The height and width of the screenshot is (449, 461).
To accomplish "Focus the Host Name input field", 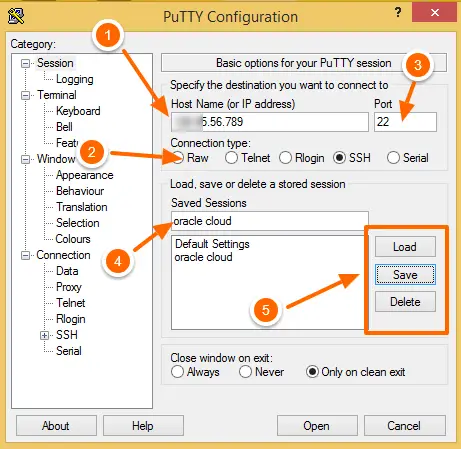I will (x=270, y=122).
